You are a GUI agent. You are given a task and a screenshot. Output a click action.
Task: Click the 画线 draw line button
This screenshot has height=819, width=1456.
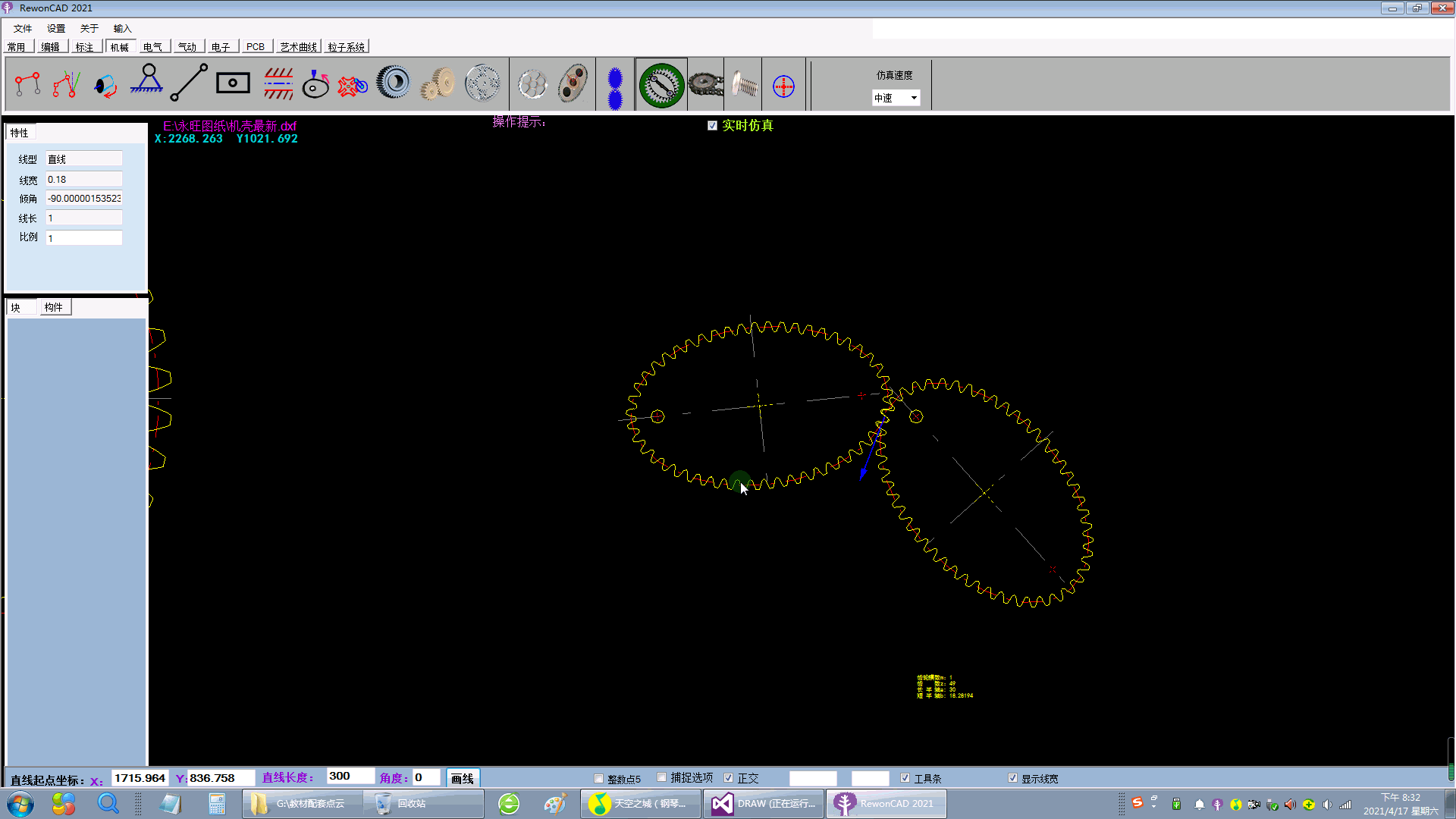462,778
